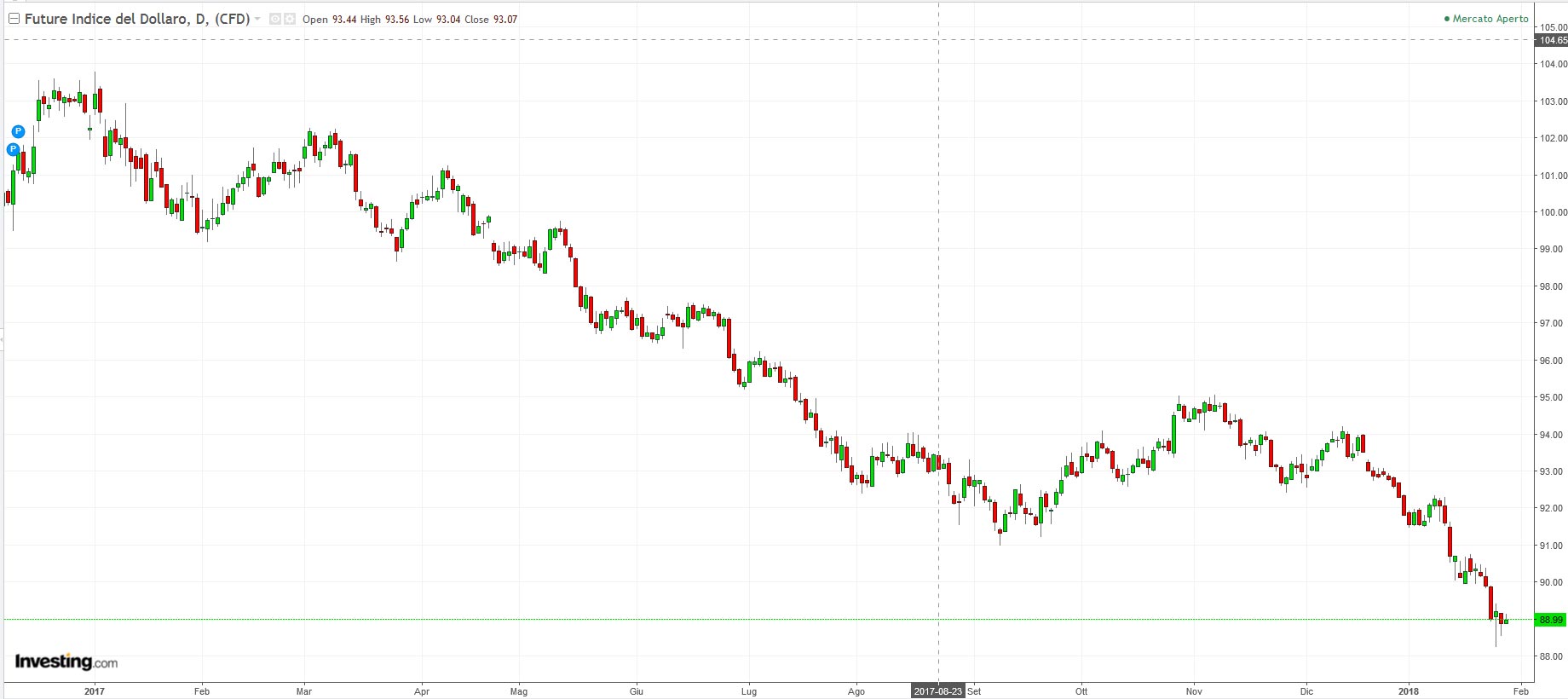
Task: Click the upper blue P marker
Action: 18,131
